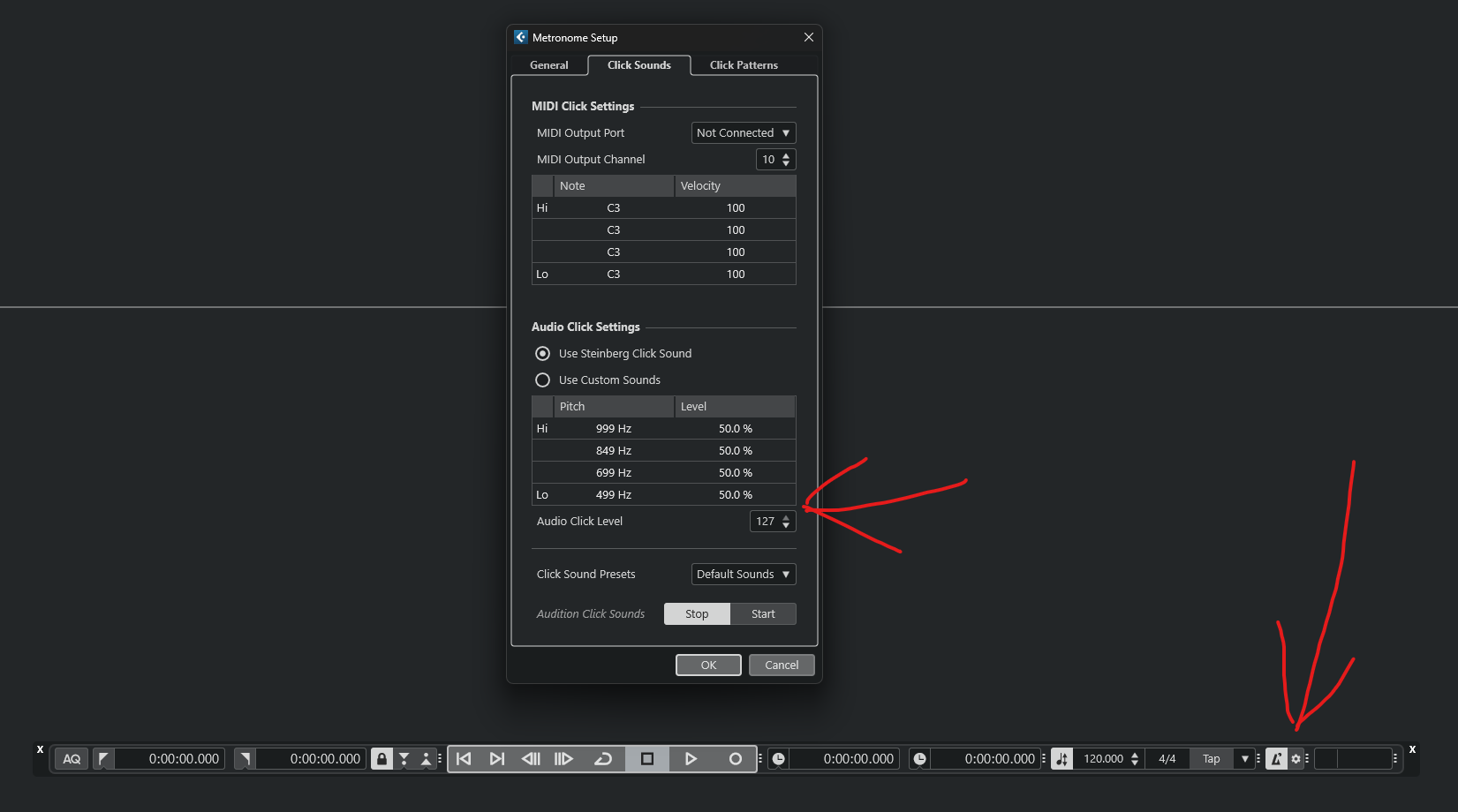Click OK in Metronome Setup

tap(708, 665)
